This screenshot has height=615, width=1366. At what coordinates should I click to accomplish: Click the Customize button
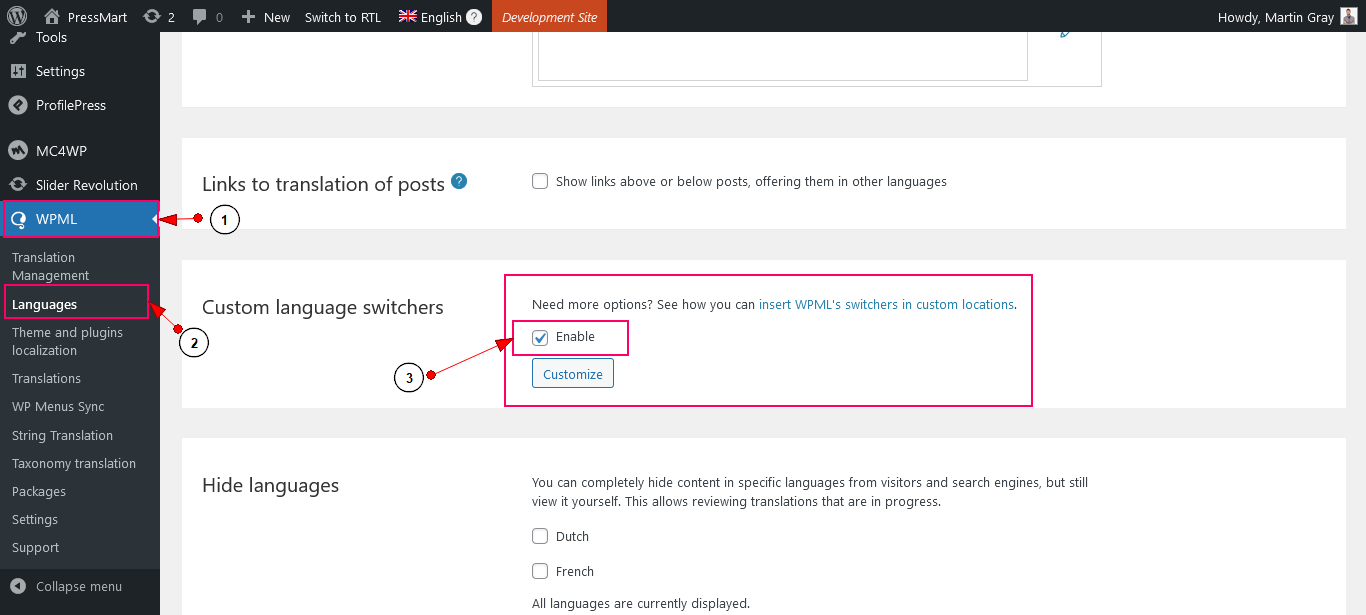click(x=573, y=374)
